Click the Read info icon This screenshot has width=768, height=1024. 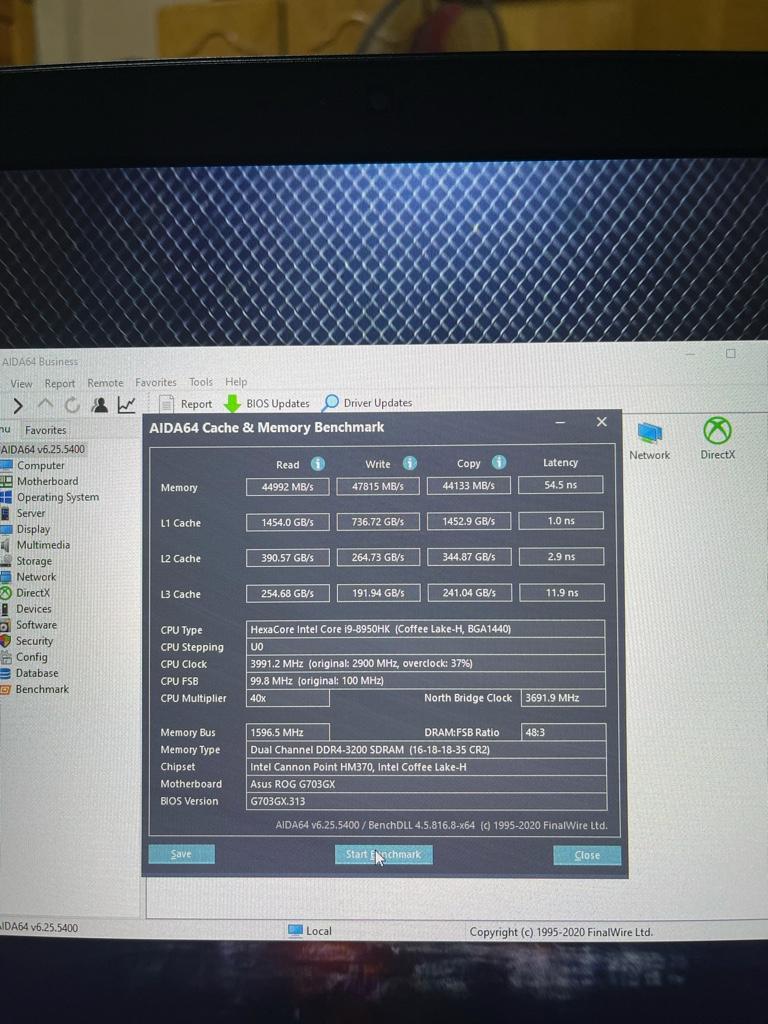(317, 464)
